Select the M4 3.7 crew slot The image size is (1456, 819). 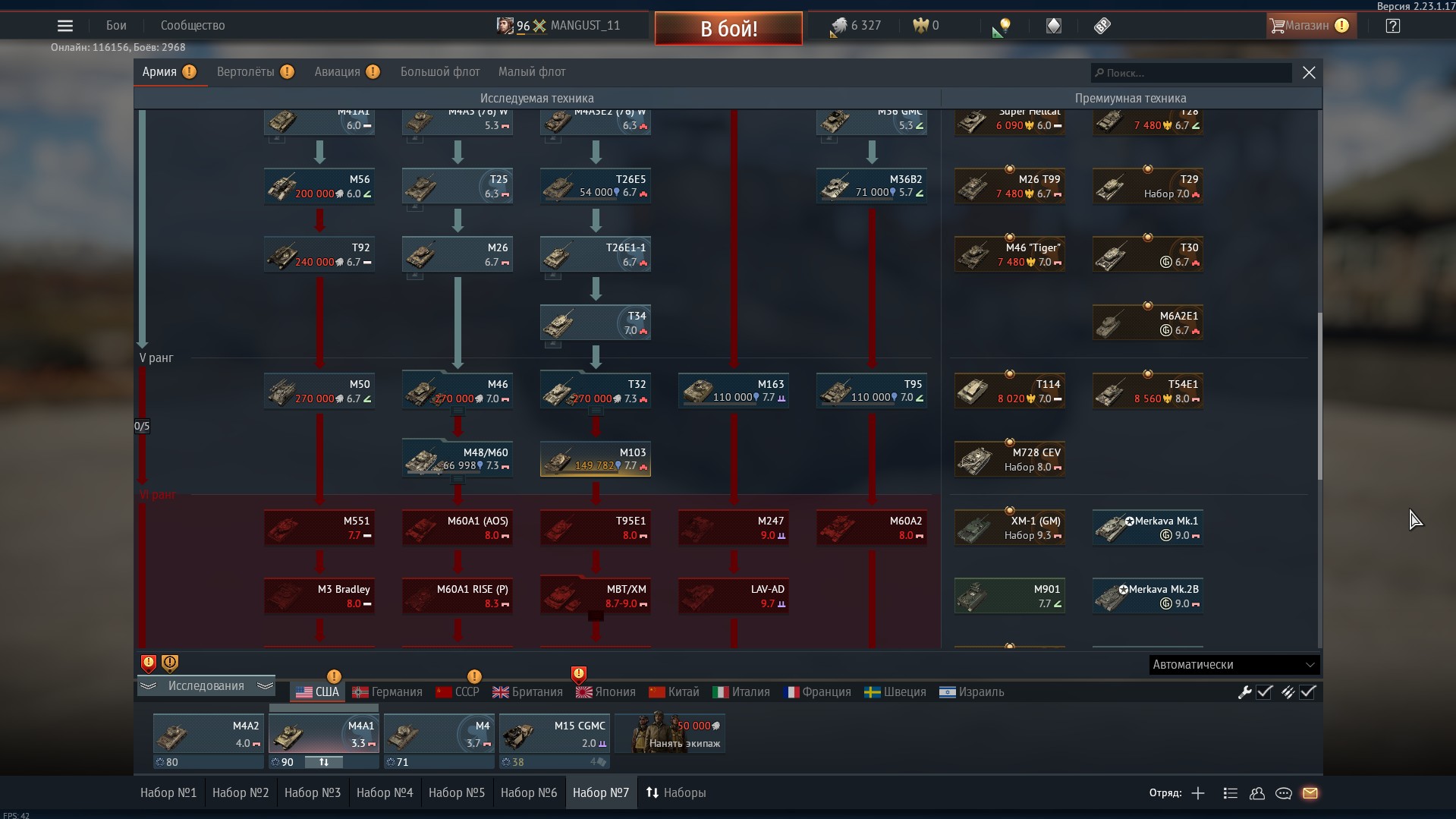pos(439,734)
